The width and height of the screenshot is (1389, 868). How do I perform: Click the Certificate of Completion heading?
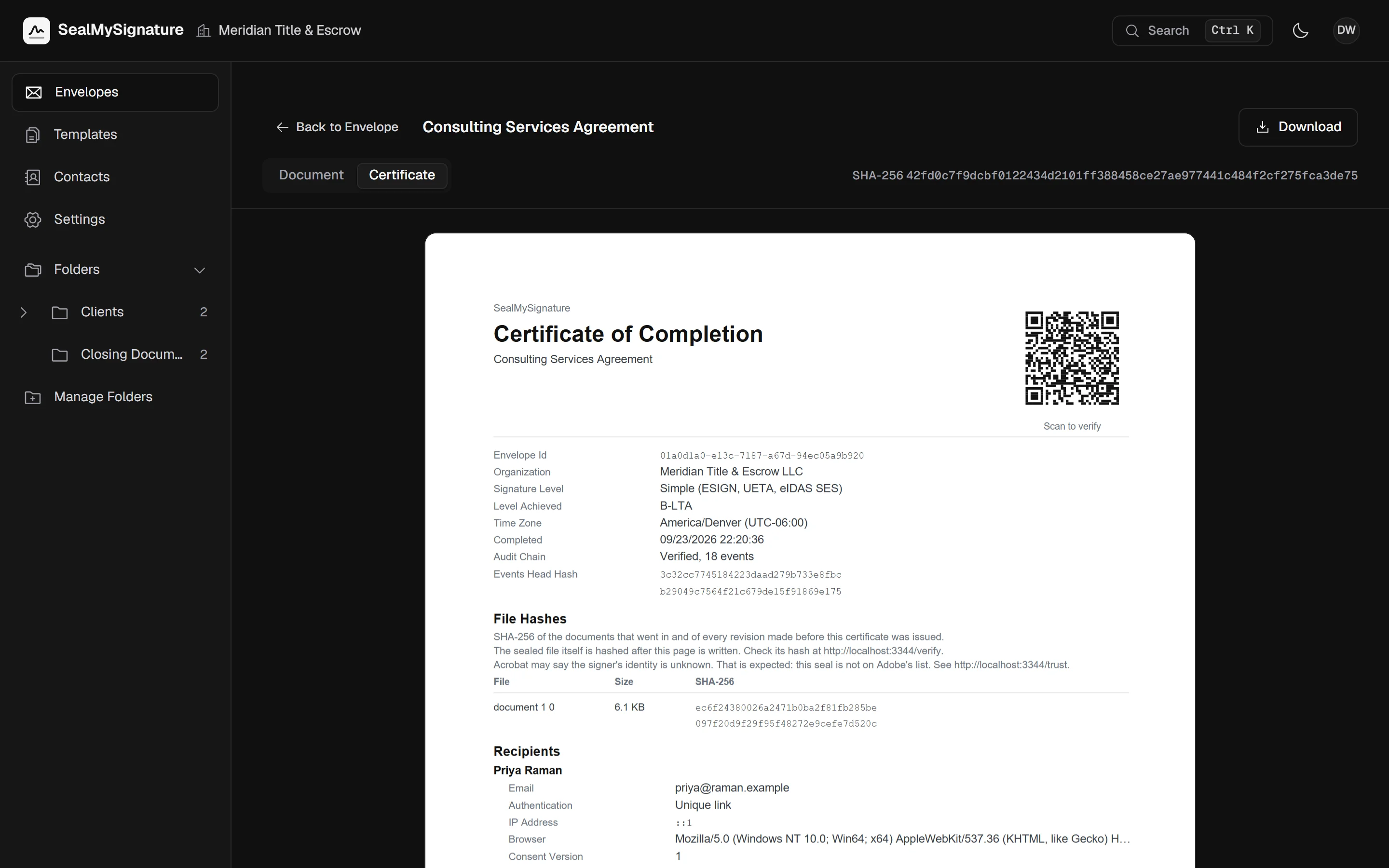coord(628,334)
